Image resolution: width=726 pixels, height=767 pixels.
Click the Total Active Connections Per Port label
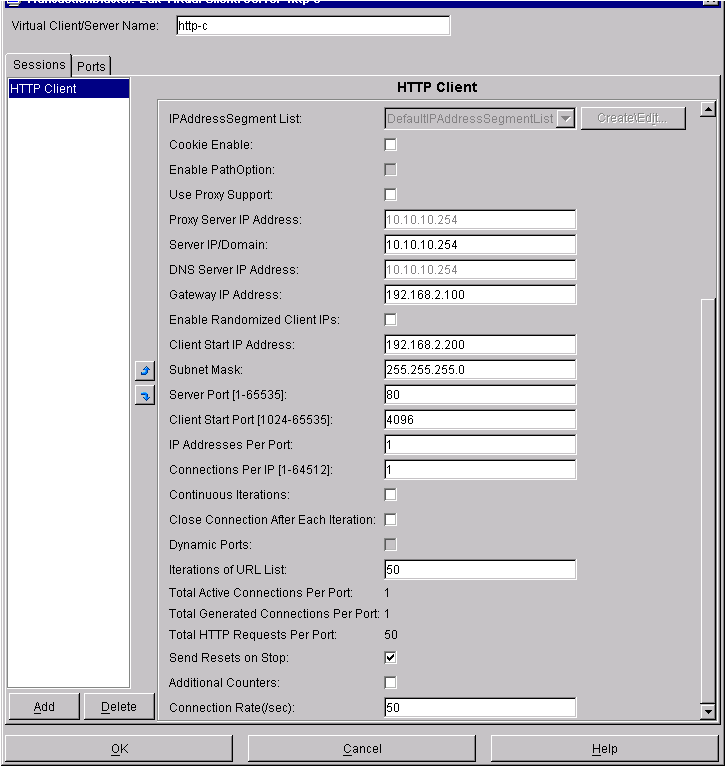(x=260, y=592)
